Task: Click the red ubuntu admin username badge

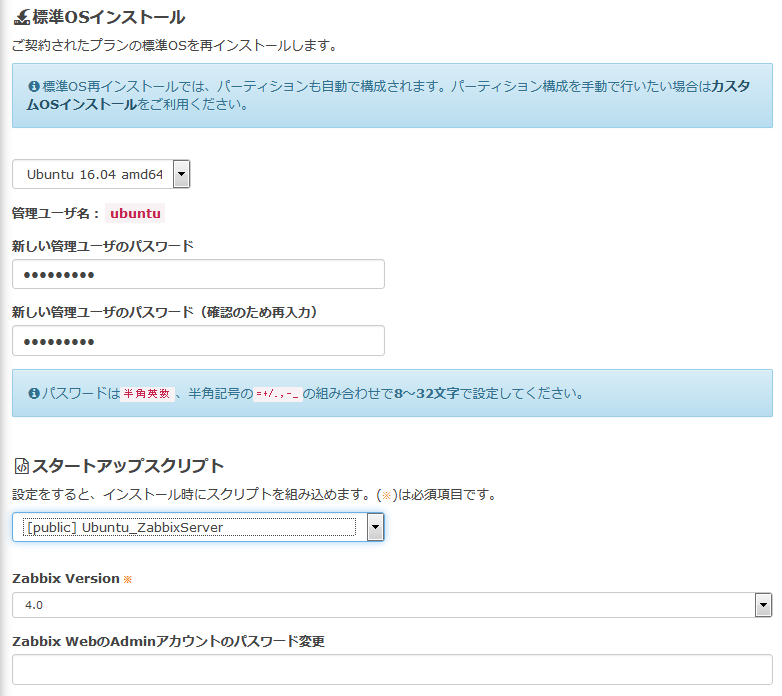Action: point(135,213)
